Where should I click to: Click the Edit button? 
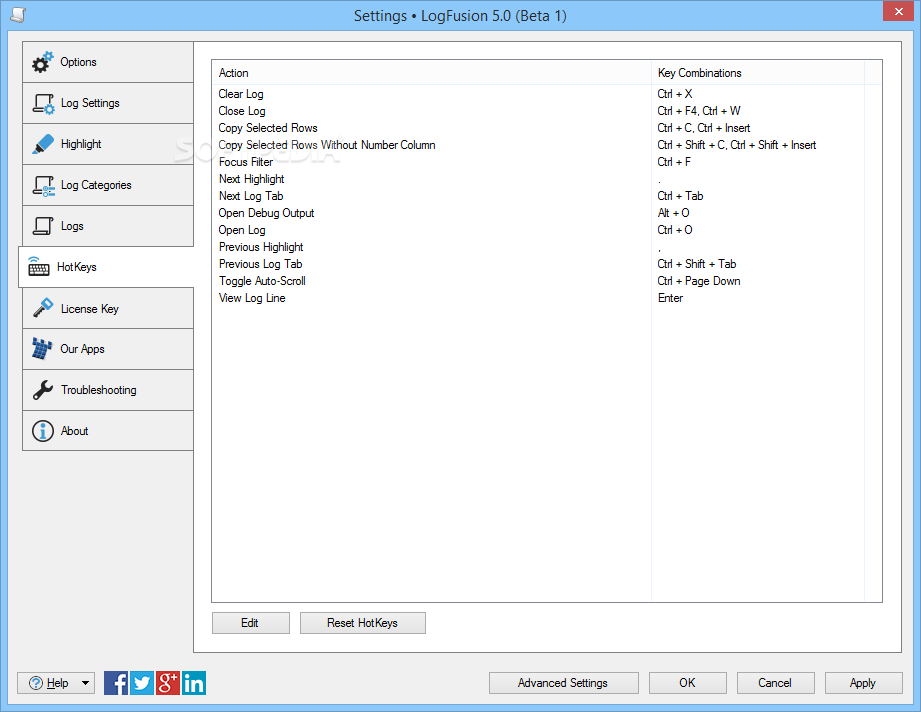[251, 623]
